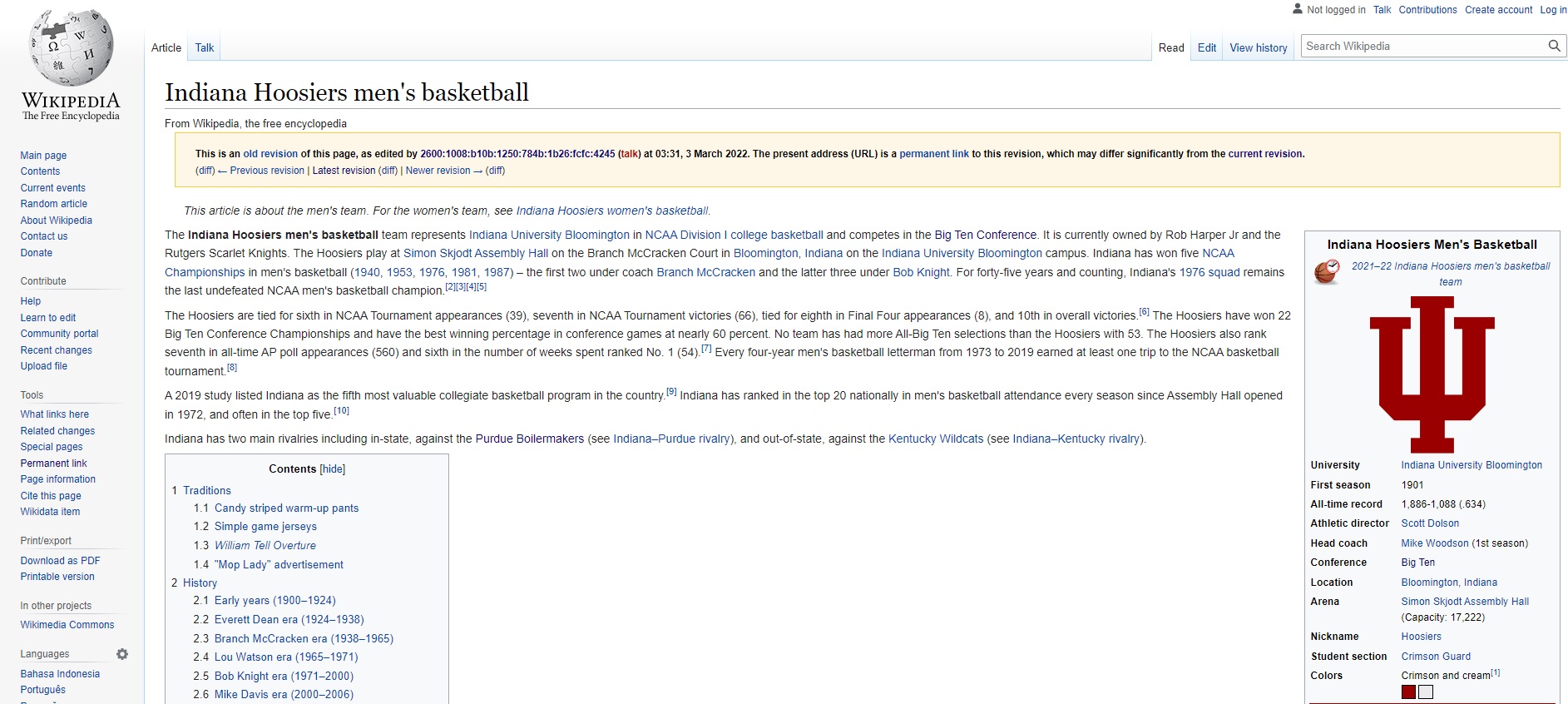This screenshot has width=1568, height=704.
Task: Switch to the Talk tab
Action: (205, 48)
